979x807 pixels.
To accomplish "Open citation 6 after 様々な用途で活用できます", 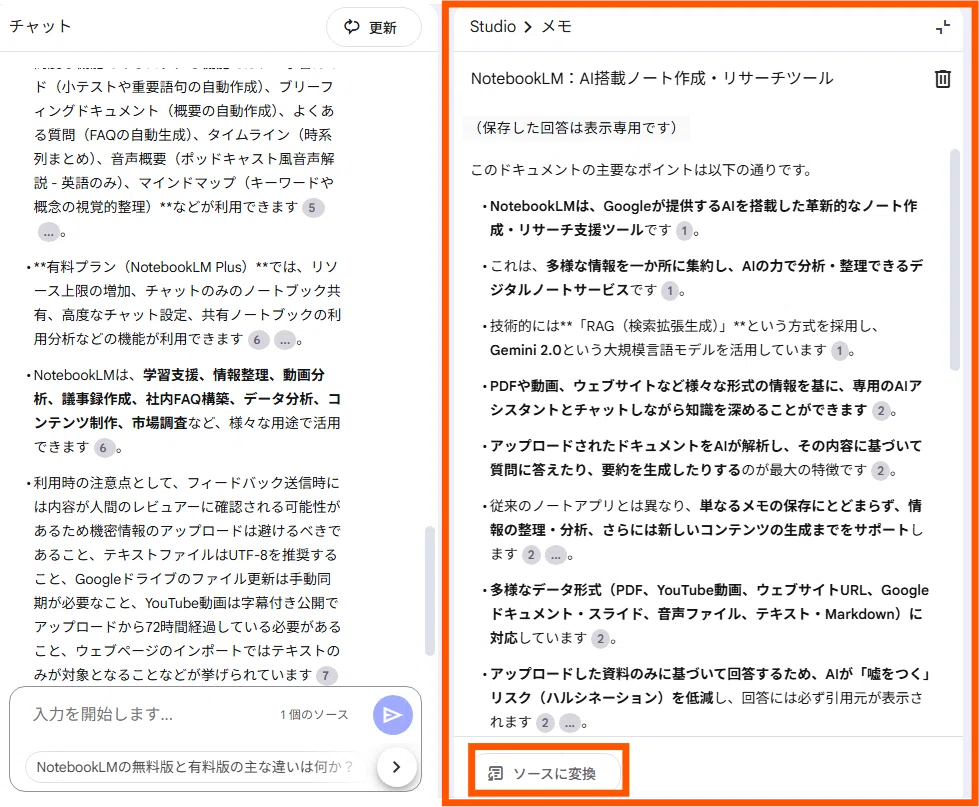I will 104,448.
